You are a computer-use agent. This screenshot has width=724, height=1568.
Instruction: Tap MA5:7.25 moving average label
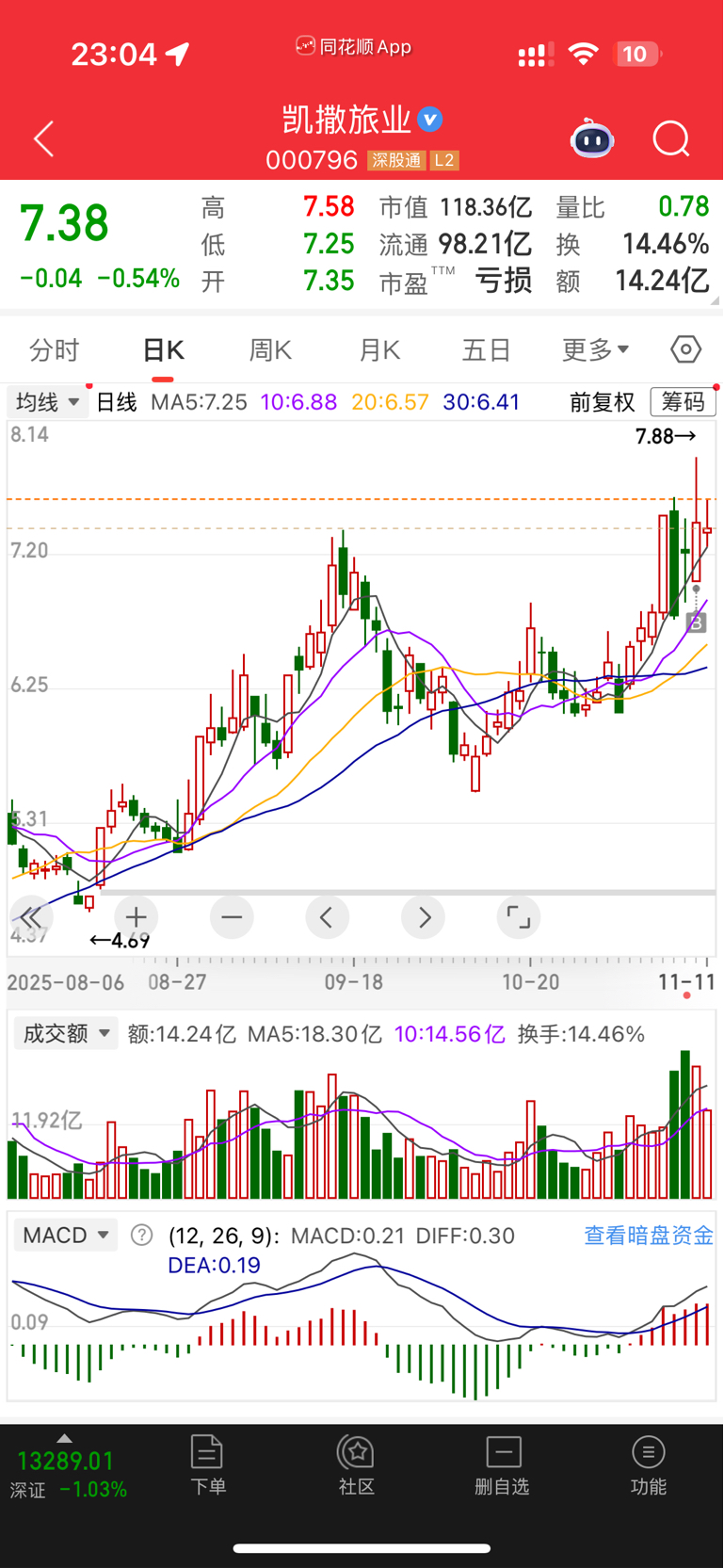pyautogui.click(x=199, y=402)
